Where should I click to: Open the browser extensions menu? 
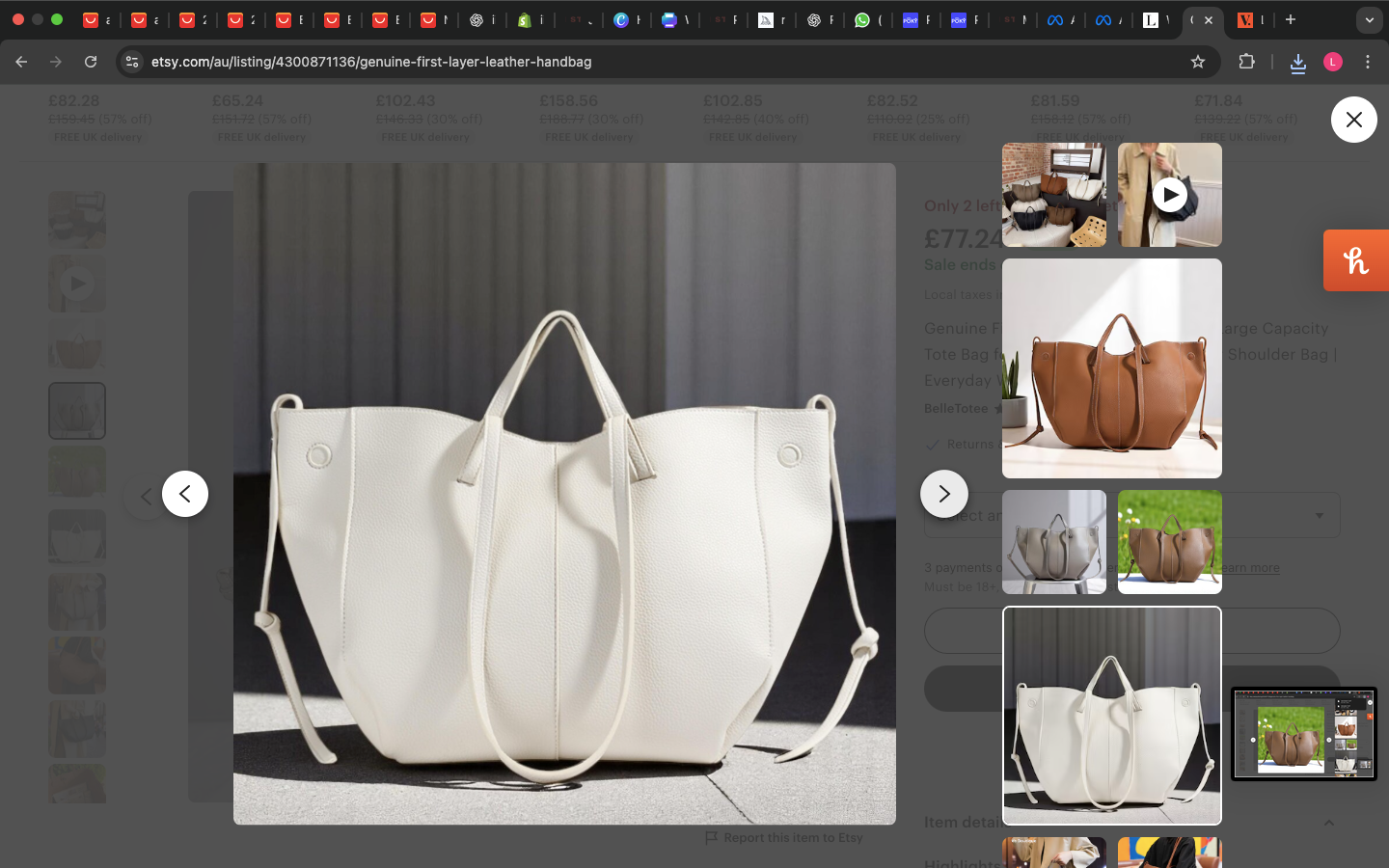coord(1246,62)
